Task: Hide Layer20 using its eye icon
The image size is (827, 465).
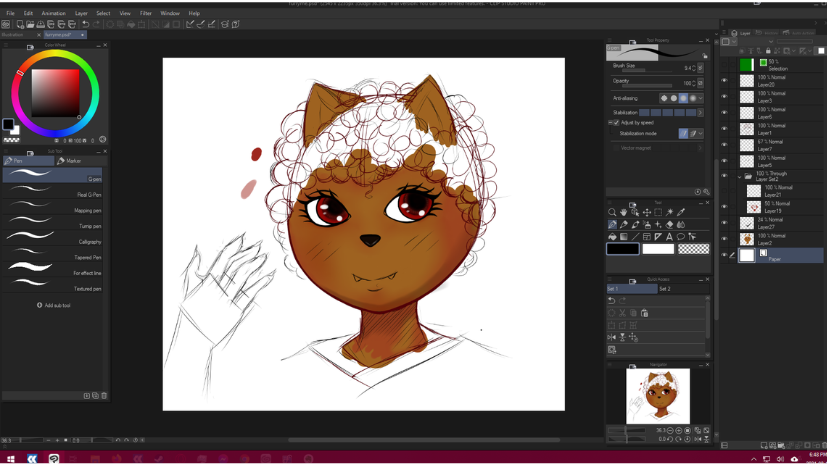Action: (725, 81)
